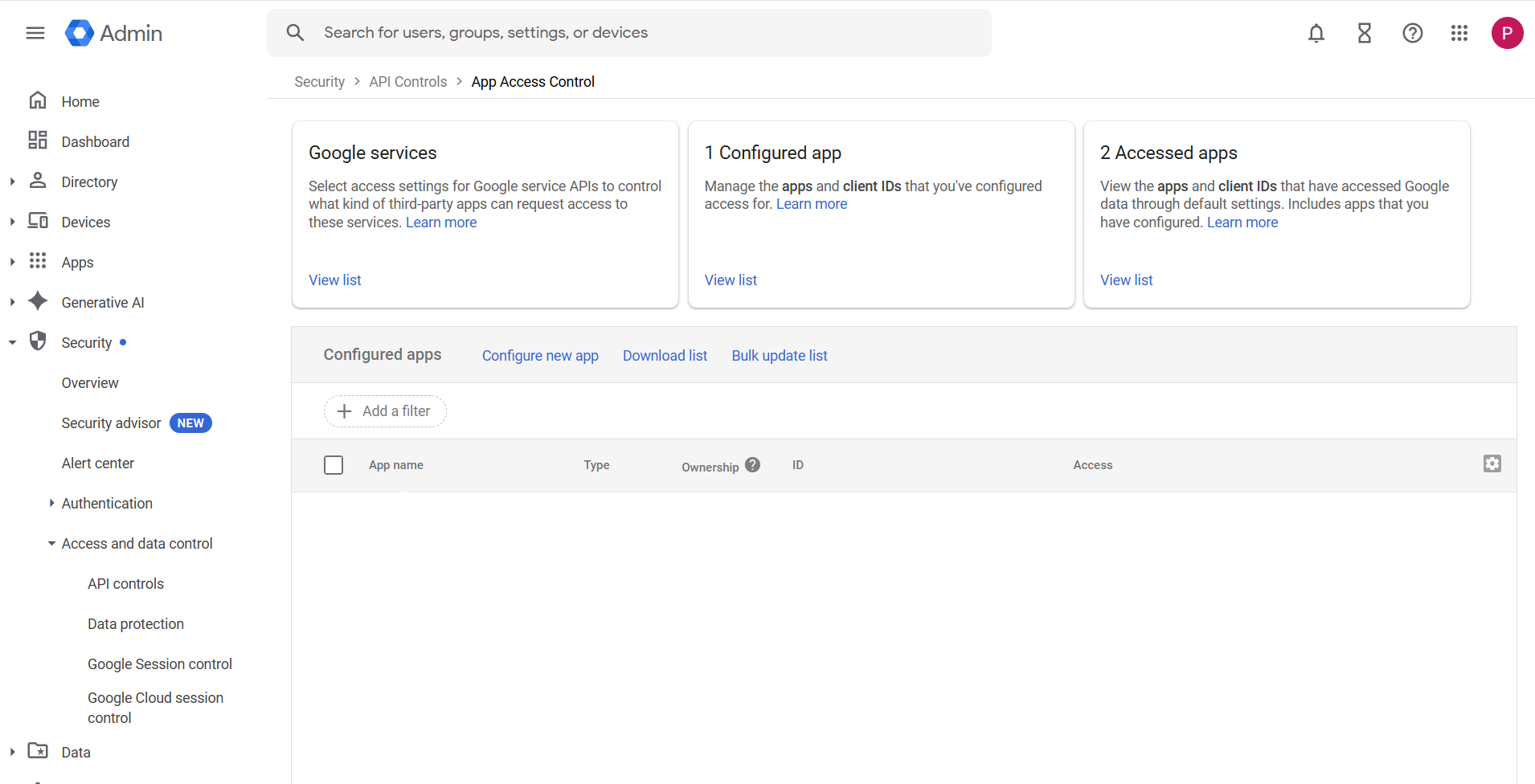Collapse Access and data control arrow
Image resolution: width=1535 pixels, height=784 pixels.
click(x=51, y=544)
